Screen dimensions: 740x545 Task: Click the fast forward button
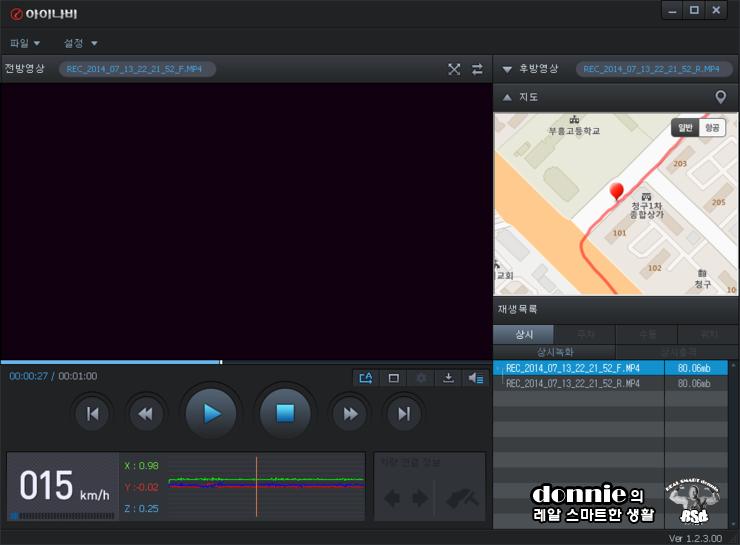tap(350, 413)
